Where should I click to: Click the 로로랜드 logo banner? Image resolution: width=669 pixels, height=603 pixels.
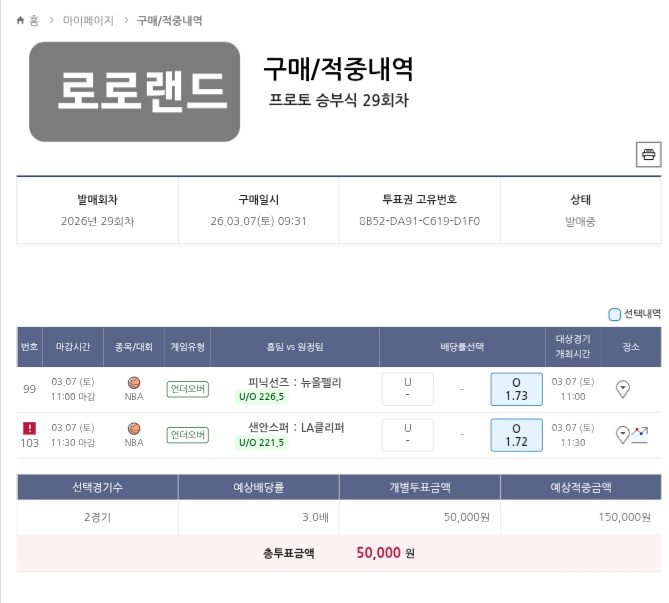134,91
